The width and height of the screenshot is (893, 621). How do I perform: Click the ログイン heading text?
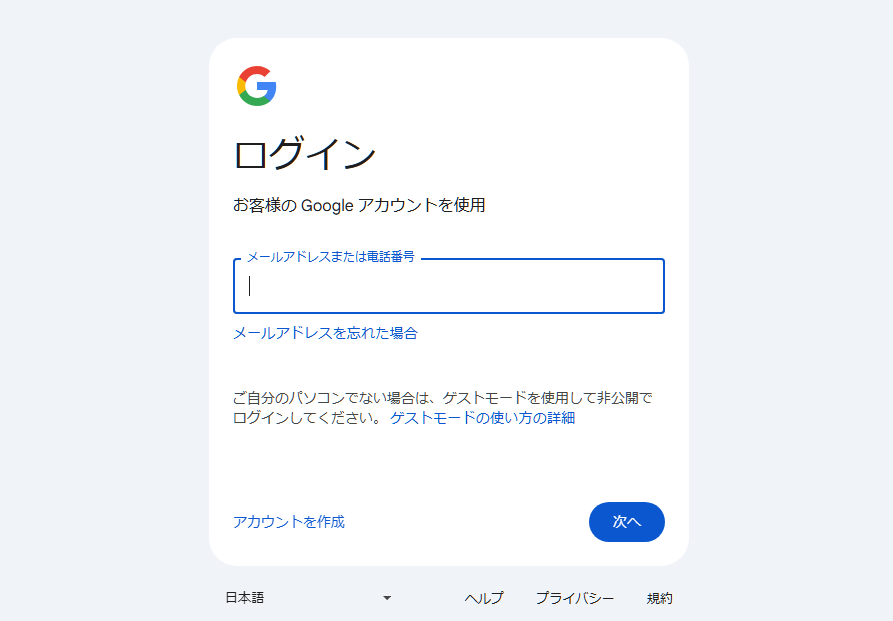tap(305, 155)
